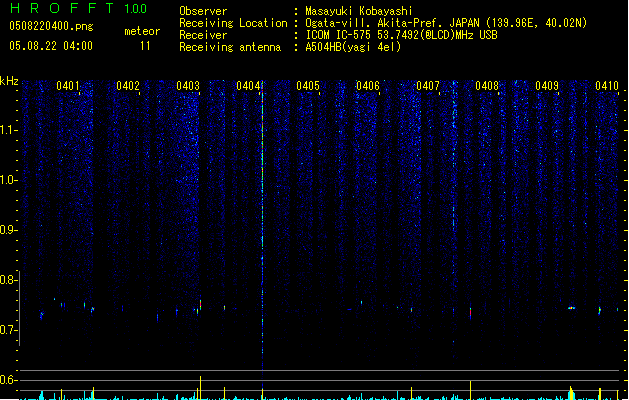The width and height of the screenshot is (629, 400).
Task: Select the ICOM IC-575 receiver description
Action: [401, 35]
